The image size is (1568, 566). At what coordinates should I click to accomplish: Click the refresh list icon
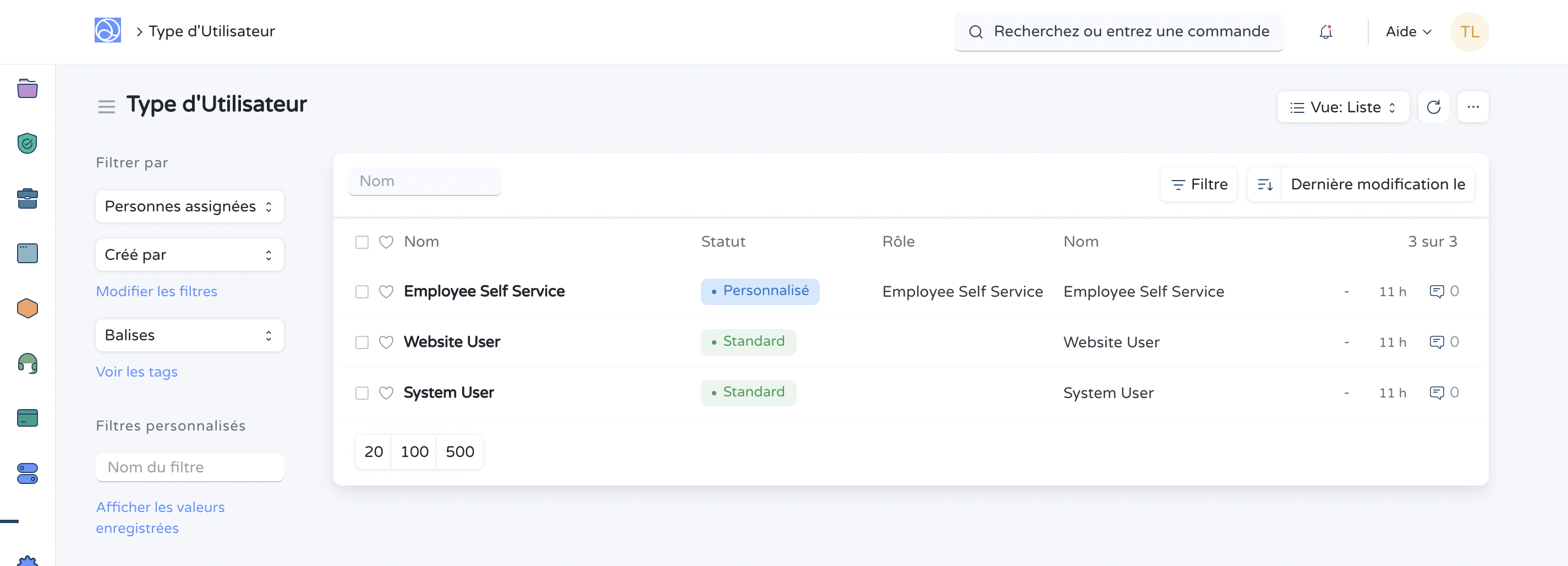click(1433, 107)
